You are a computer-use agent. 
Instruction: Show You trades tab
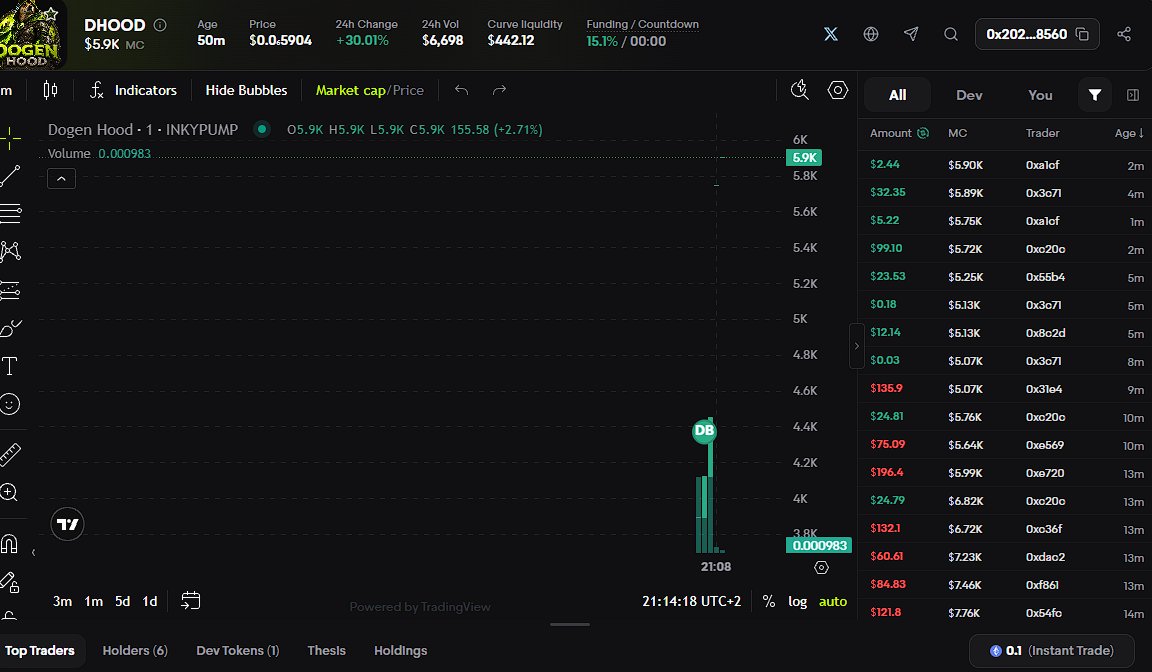[1040, 95]
